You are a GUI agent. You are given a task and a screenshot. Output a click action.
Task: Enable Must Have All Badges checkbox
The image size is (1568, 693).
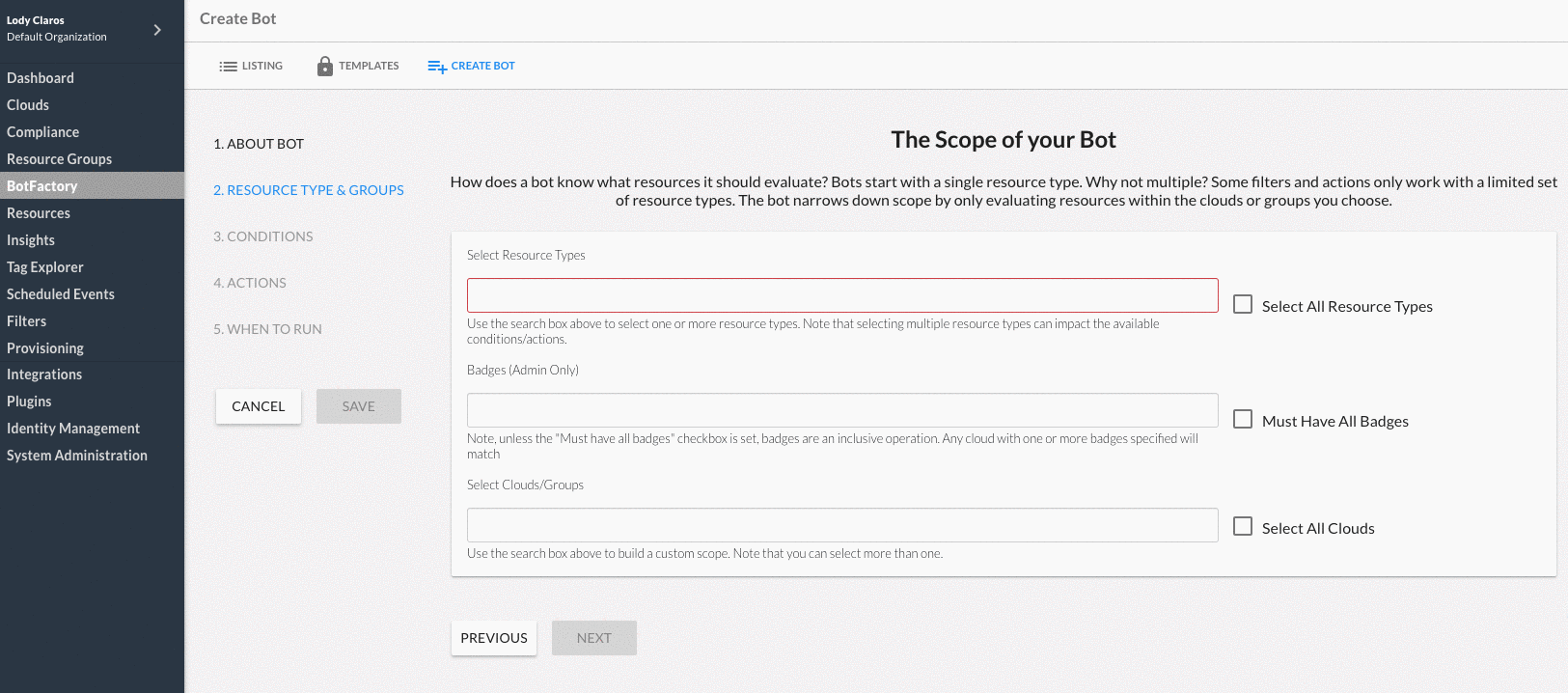tap(1243, 419)
